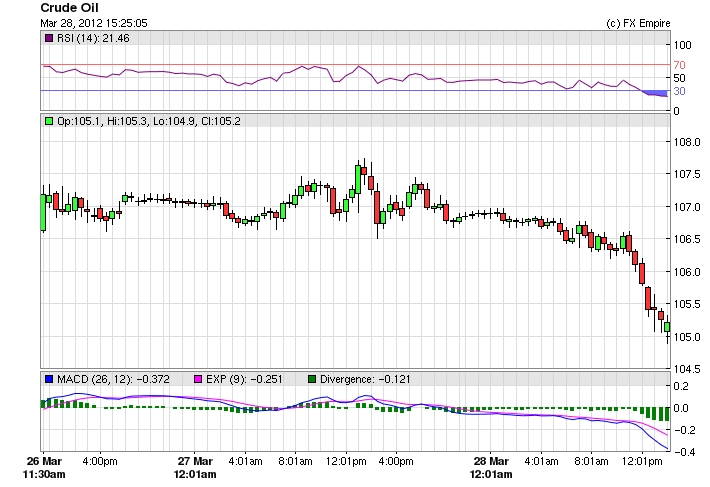This screenshot has height=487, width=710.
Task: Click the date label '28 Mar 12:01am'
Action: coord(491,468)
